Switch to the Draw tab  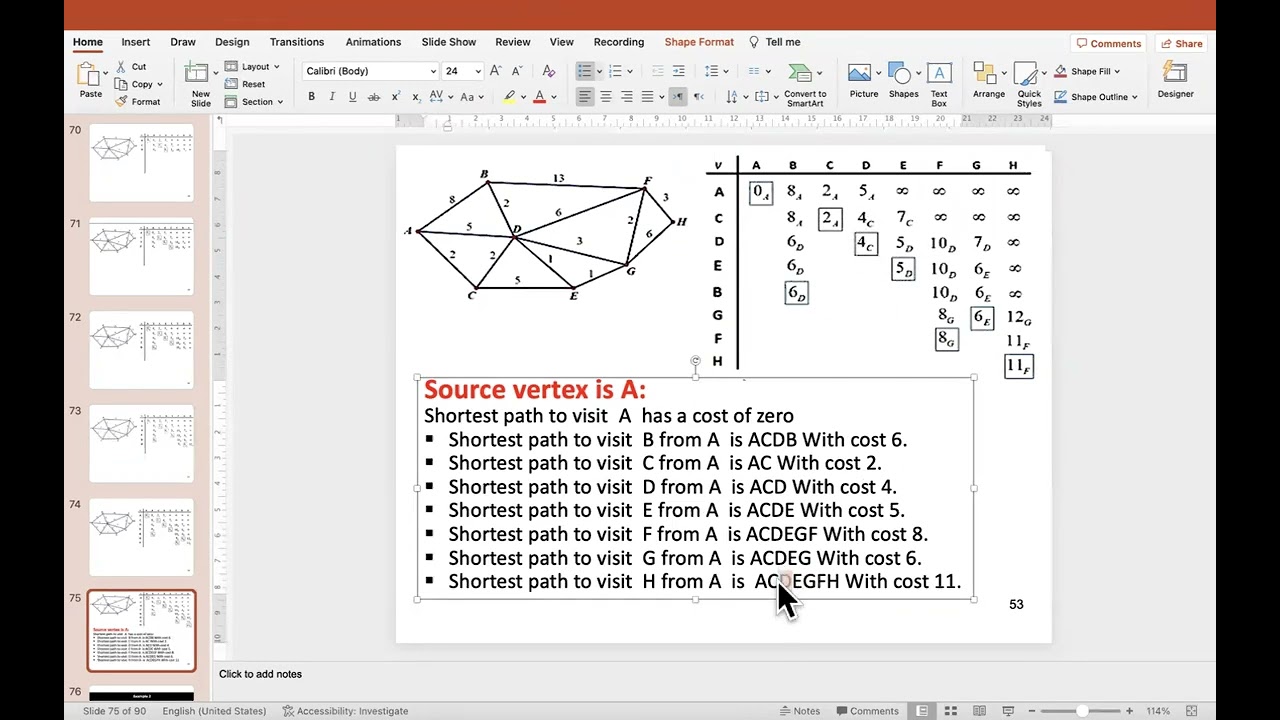click(183, 42)
